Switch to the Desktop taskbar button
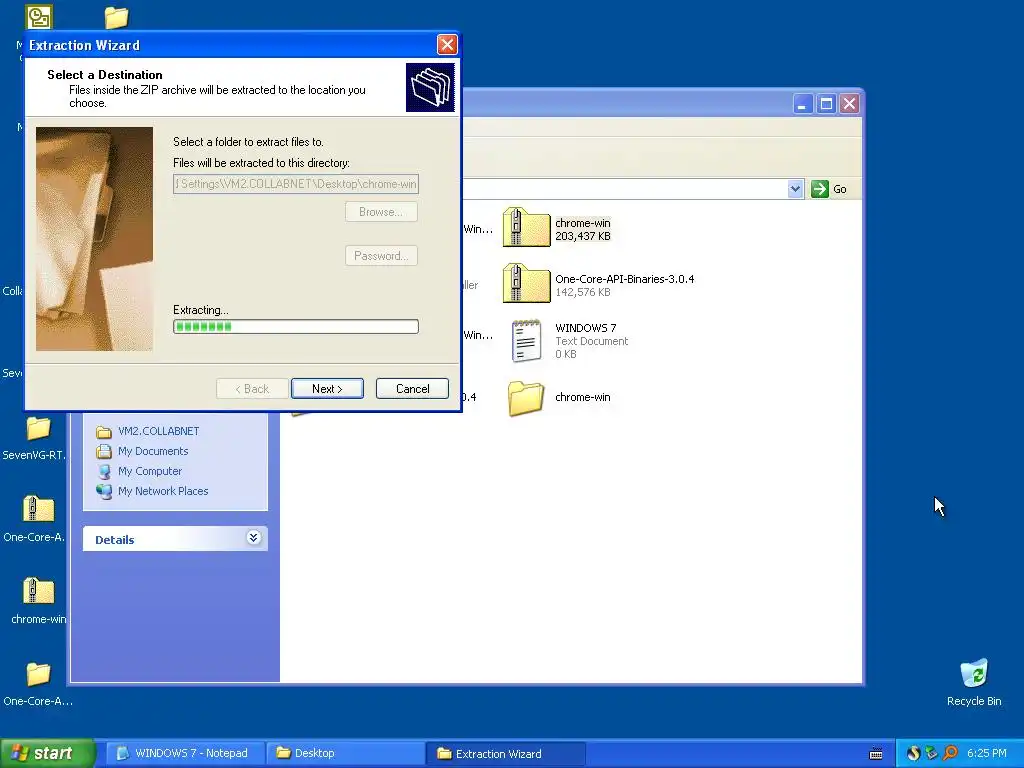 pyautogui.click(x=345, y=753)
